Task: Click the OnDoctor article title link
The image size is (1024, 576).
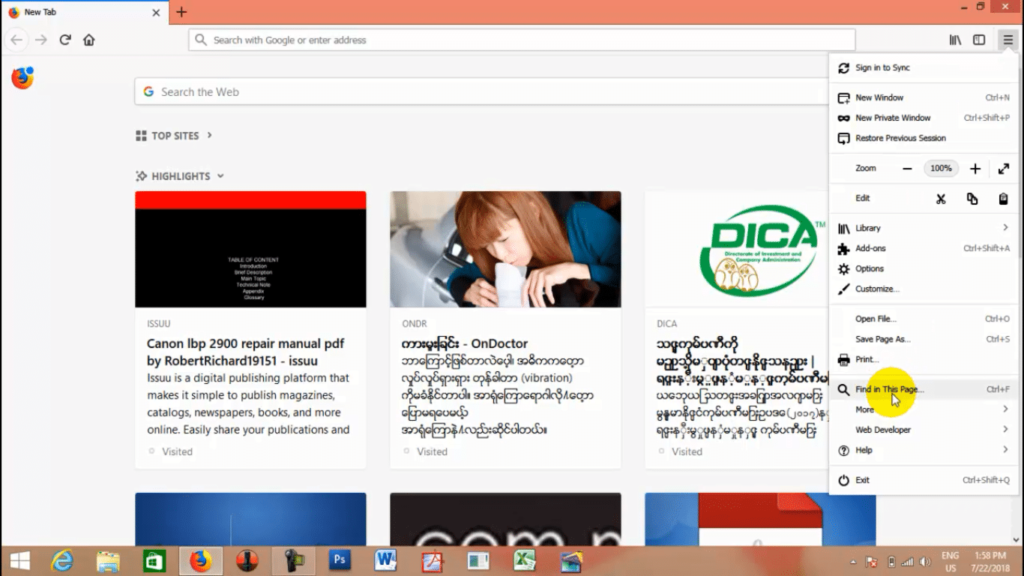Action: click(464, 344)
